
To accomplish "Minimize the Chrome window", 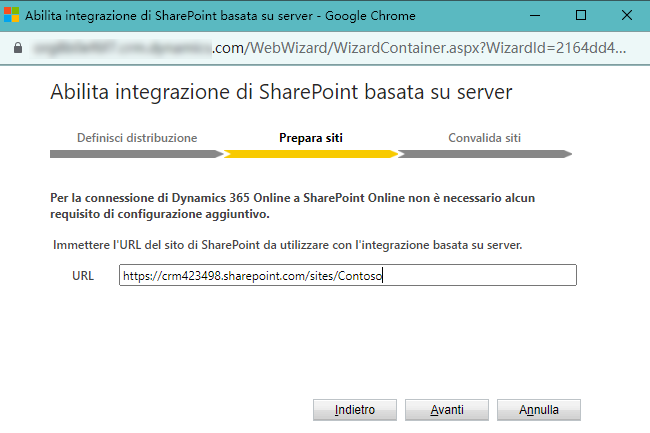I will (x=535, y=15).
